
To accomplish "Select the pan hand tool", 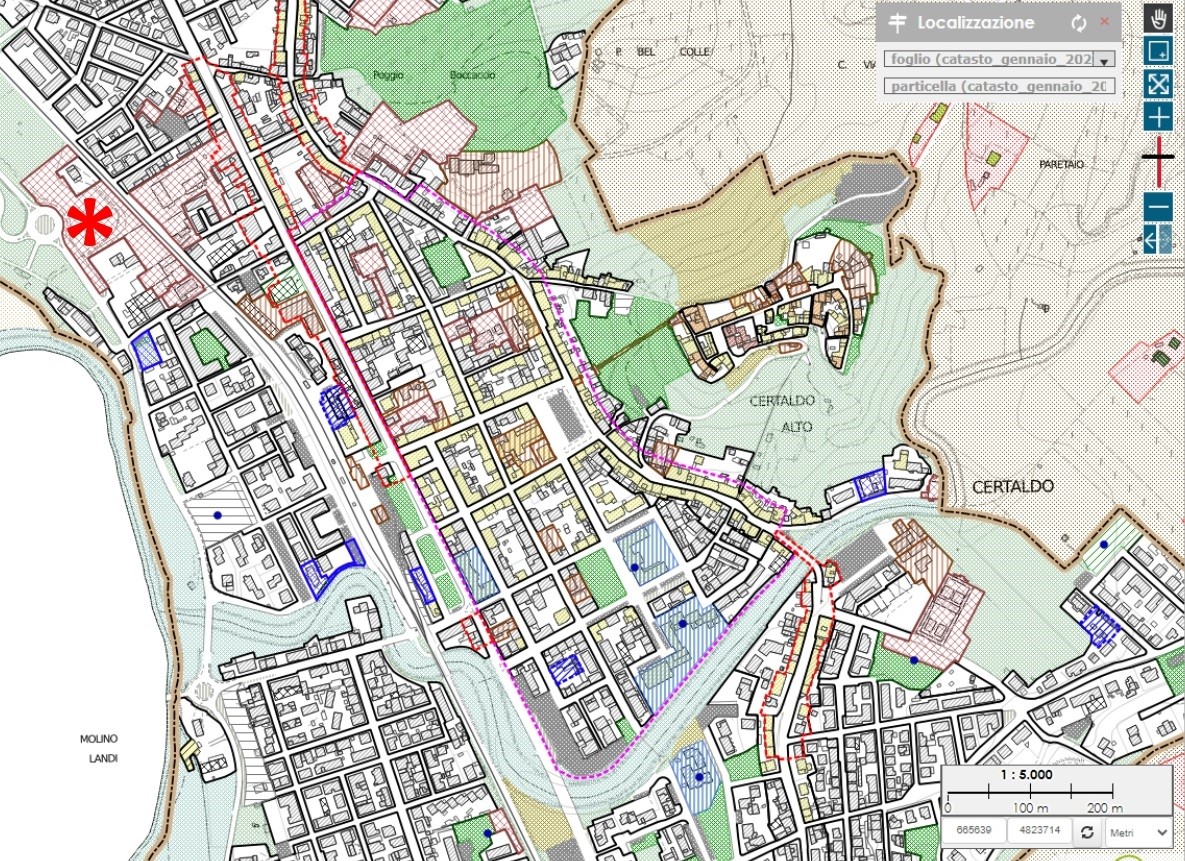I will [1158, 19].
